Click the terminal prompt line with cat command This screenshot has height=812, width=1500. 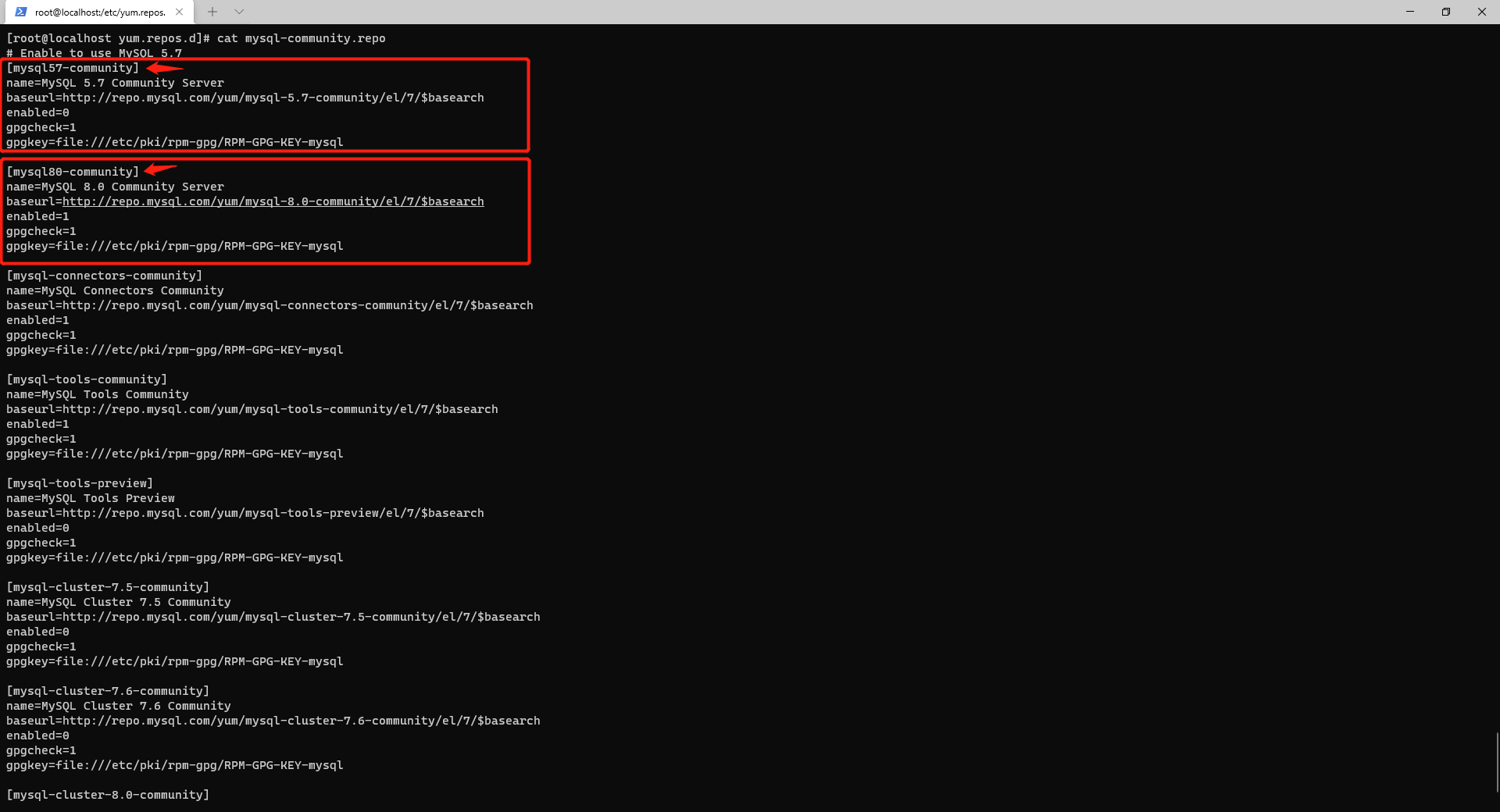pos(195,37)
